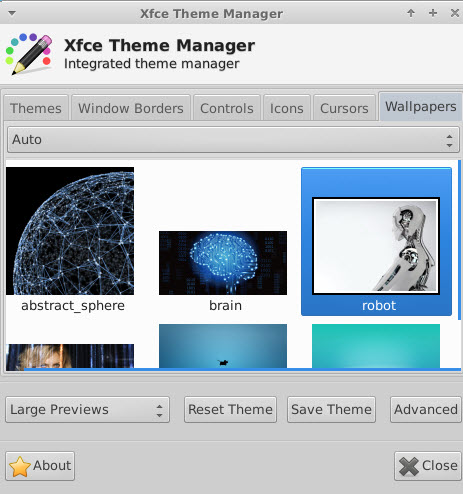Screen dimensions: 463x494
Task: Maximize window with the plus icon
Action: click(x=433, y=13)
